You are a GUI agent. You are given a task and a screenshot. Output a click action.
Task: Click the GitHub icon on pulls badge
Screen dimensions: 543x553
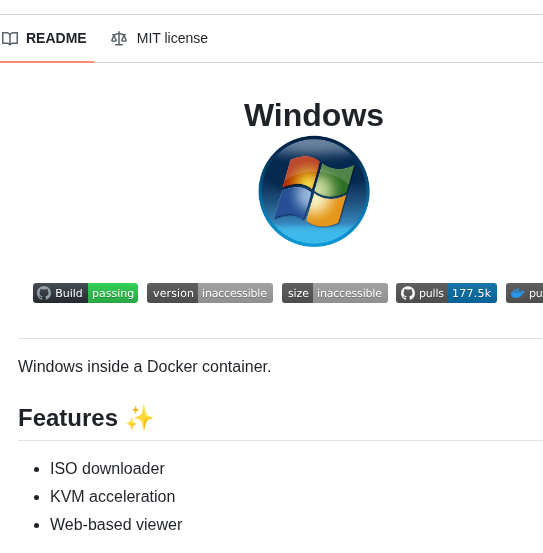click(408, 293)
